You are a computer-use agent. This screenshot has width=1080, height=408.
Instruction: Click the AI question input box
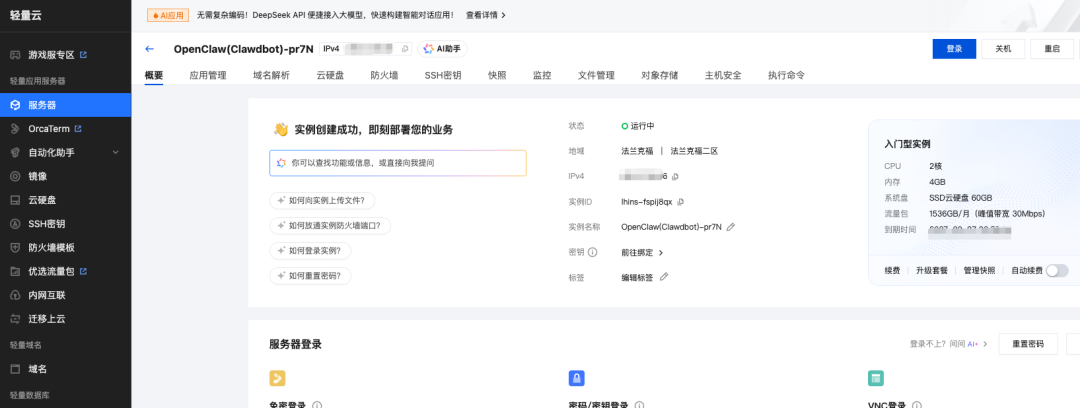[x=398, y=163]
